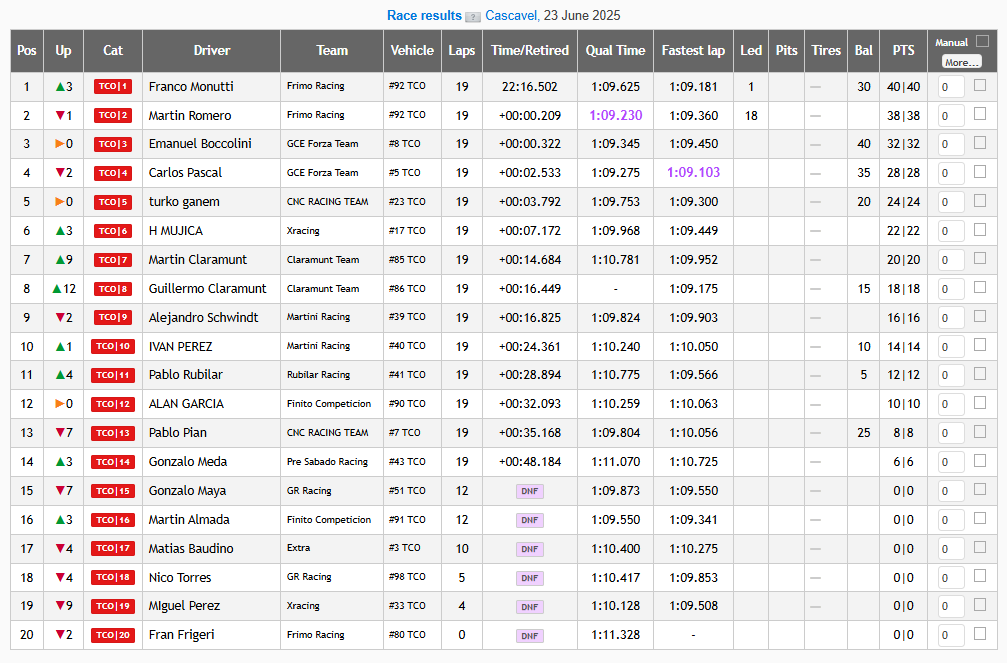Open the Cascavel track link

[x=511, y=16]
